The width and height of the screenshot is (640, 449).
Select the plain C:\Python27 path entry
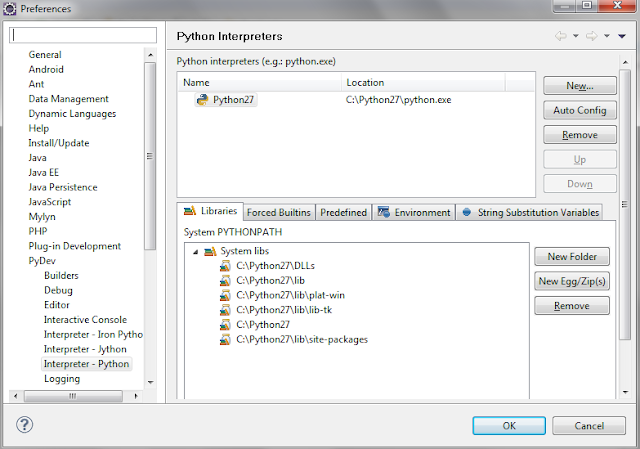coord(263,325)
